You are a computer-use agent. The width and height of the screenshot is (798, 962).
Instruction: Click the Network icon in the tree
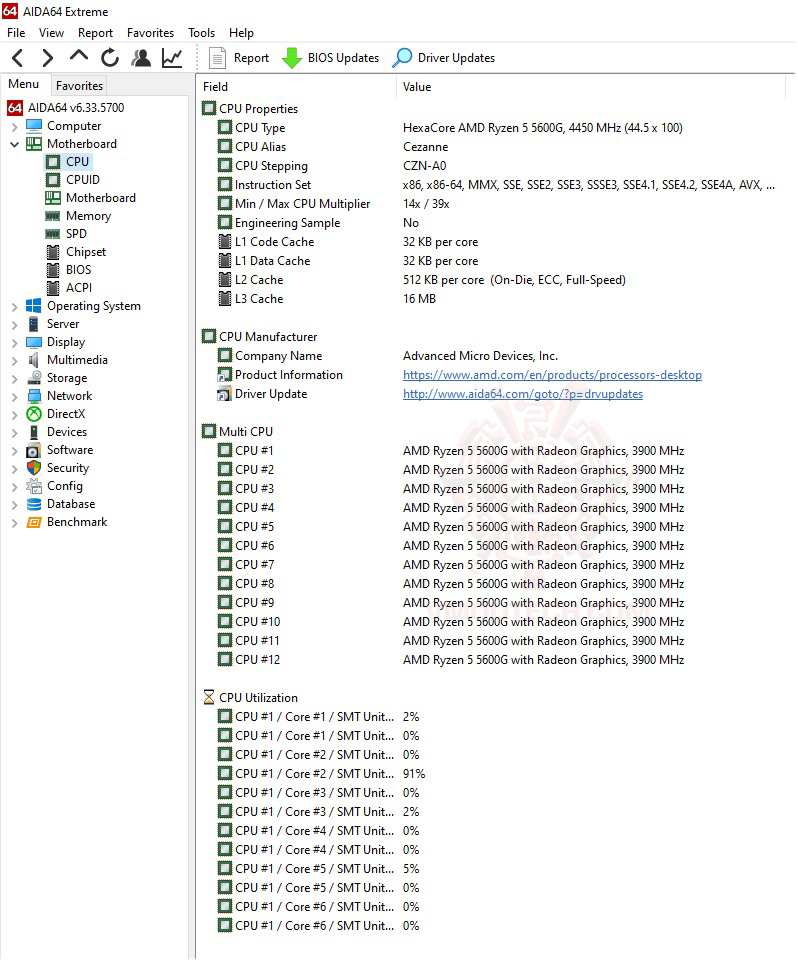tap(34, 396)
